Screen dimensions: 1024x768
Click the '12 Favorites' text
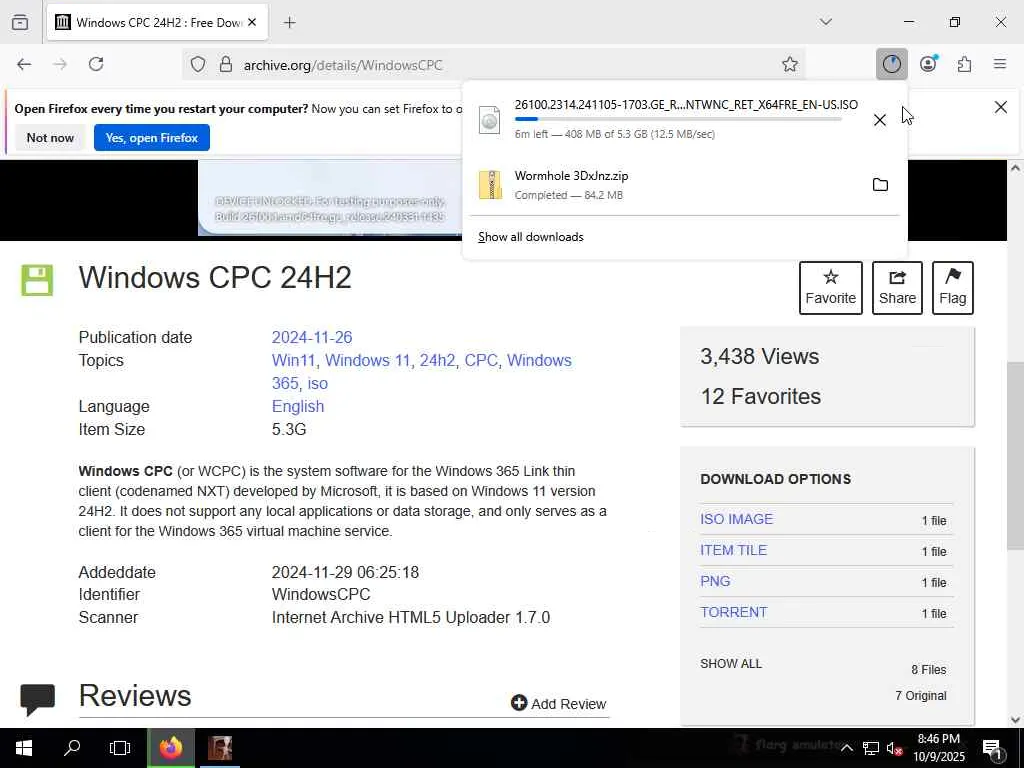[x=761, y=396]
